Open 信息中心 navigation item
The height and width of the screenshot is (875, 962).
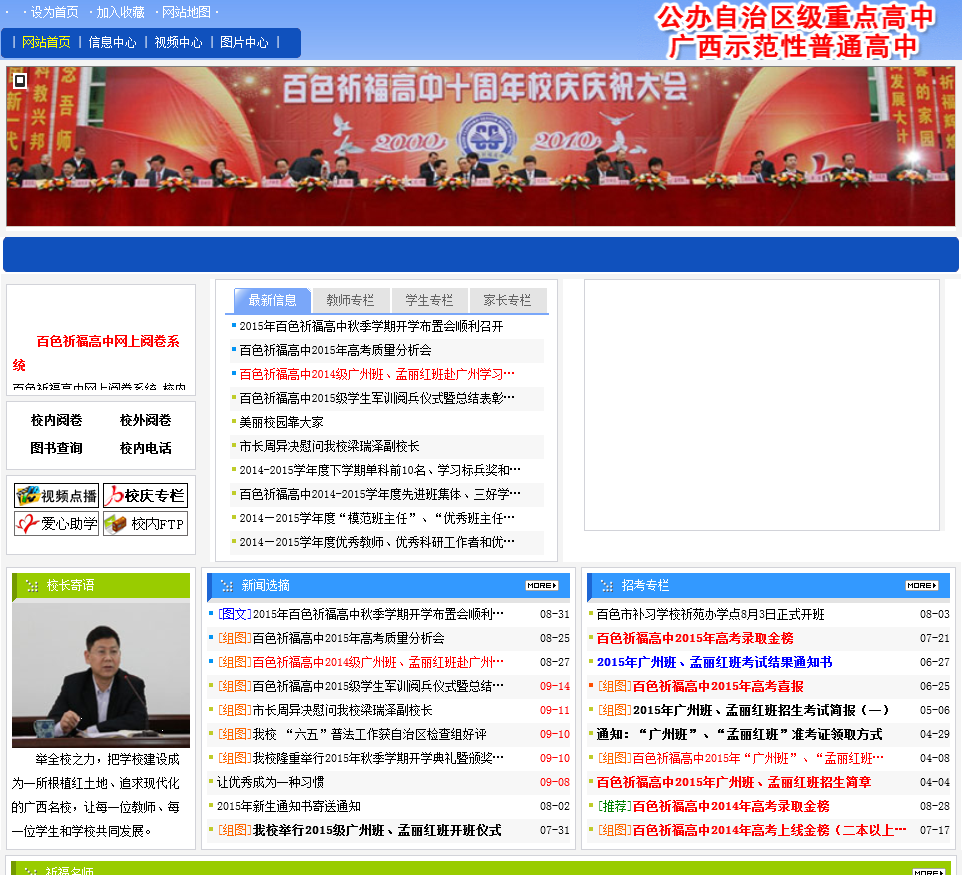[112, 42]
